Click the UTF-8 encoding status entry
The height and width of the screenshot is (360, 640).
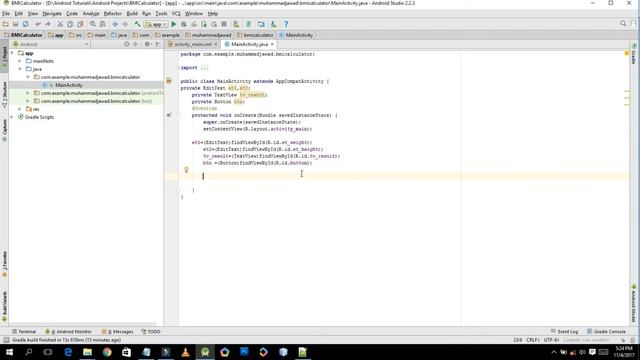click(551, 340)
